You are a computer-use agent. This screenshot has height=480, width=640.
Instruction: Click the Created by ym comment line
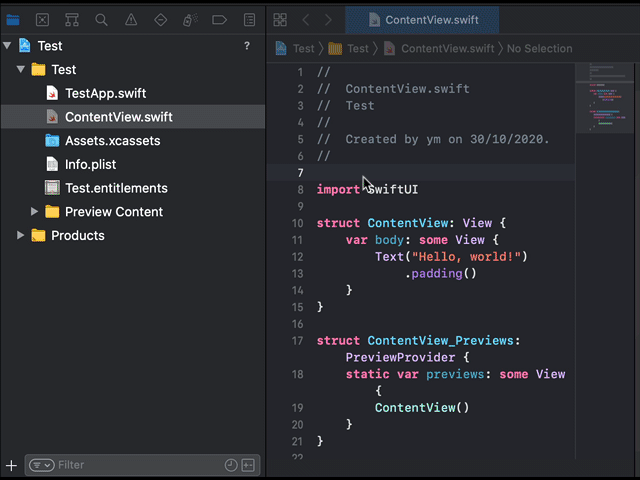pyautogui.click(x=433, y=139)
